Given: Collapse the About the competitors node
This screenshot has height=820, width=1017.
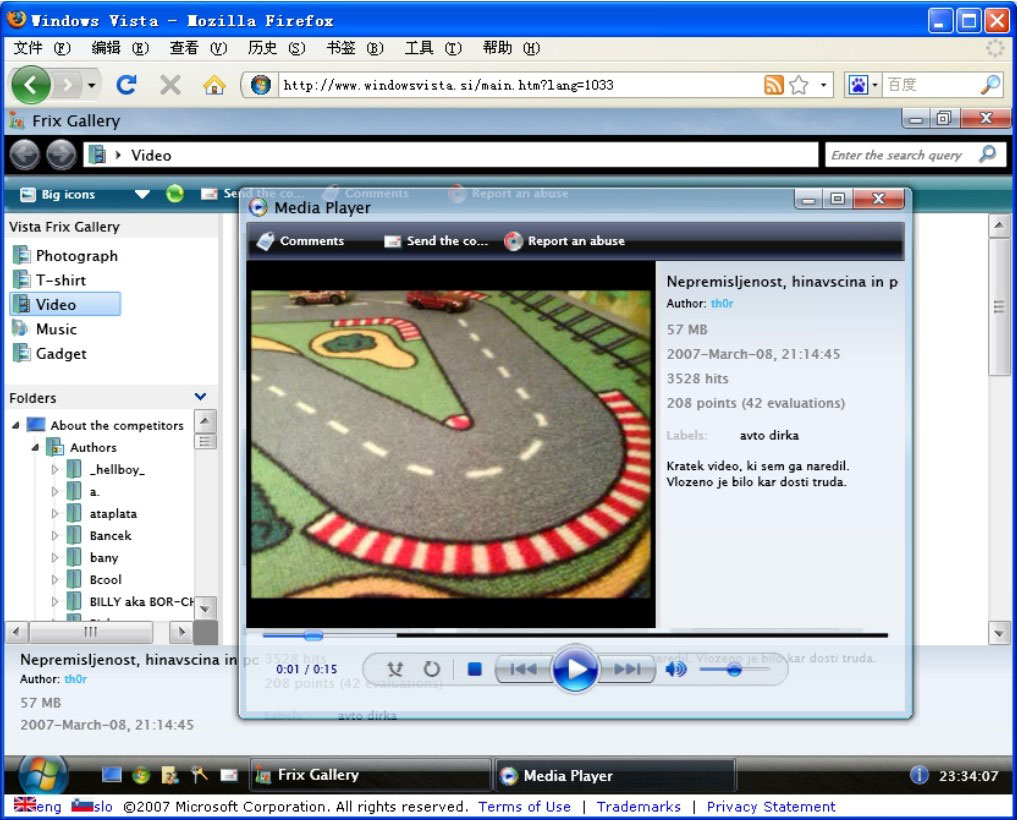Looking at the screenshot, I should 16,426.
